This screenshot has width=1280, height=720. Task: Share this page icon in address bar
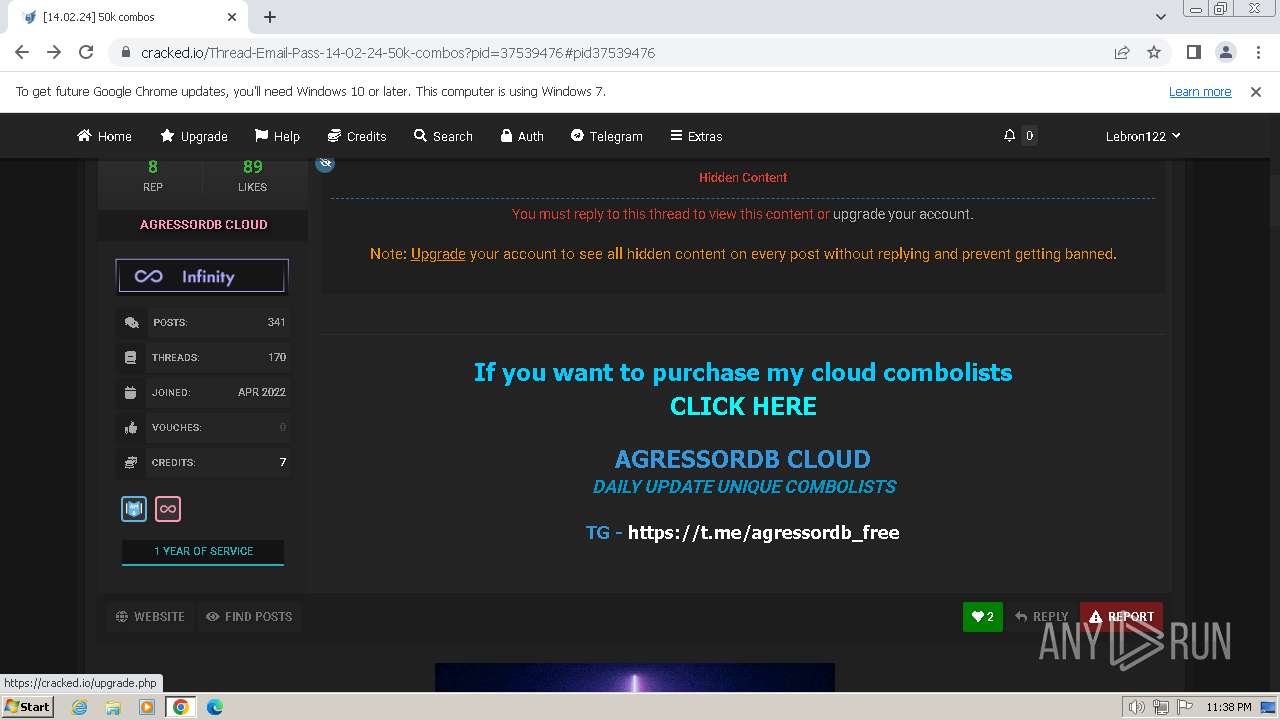(1122, 52)
